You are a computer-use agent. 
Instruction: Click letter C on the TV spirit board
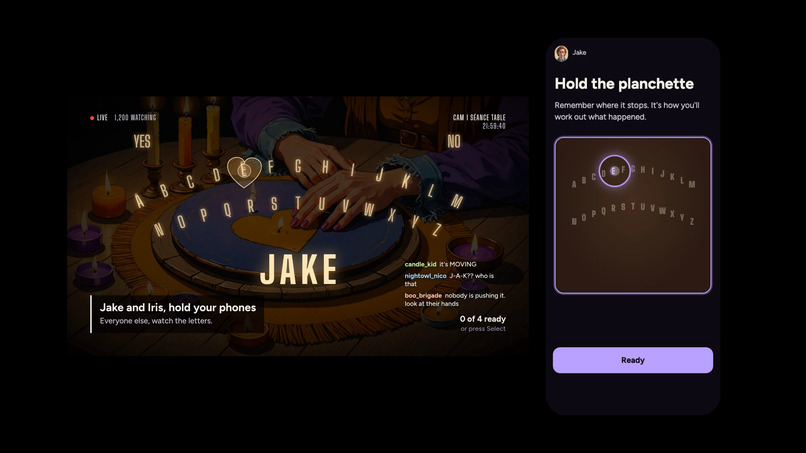[190, 182]
